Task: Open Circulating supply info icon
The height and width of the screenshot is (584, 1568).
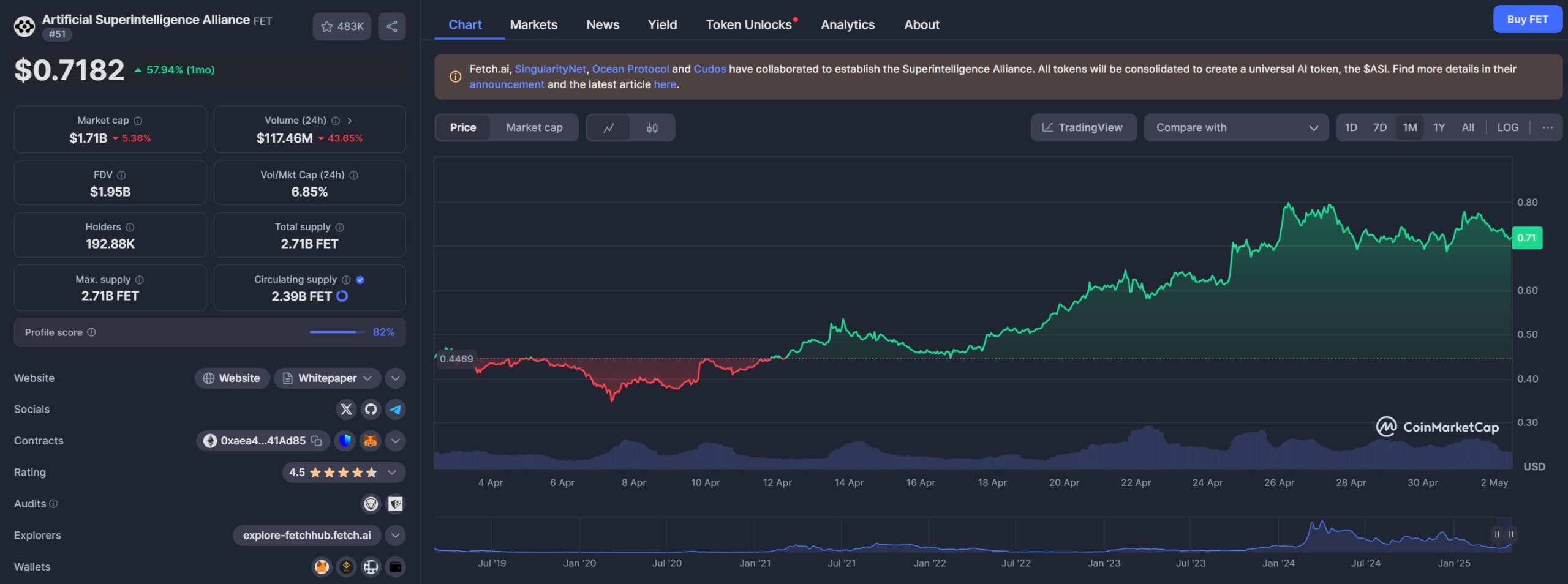Action: pyautogui.click(x=346, y=280)
